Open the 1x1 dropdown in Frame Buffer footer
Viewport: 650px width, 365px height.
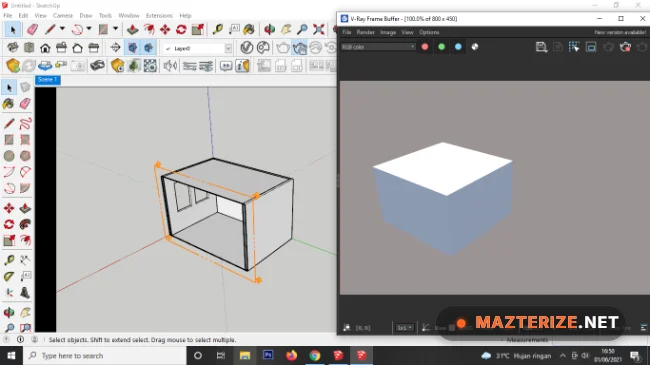(404, 328)
